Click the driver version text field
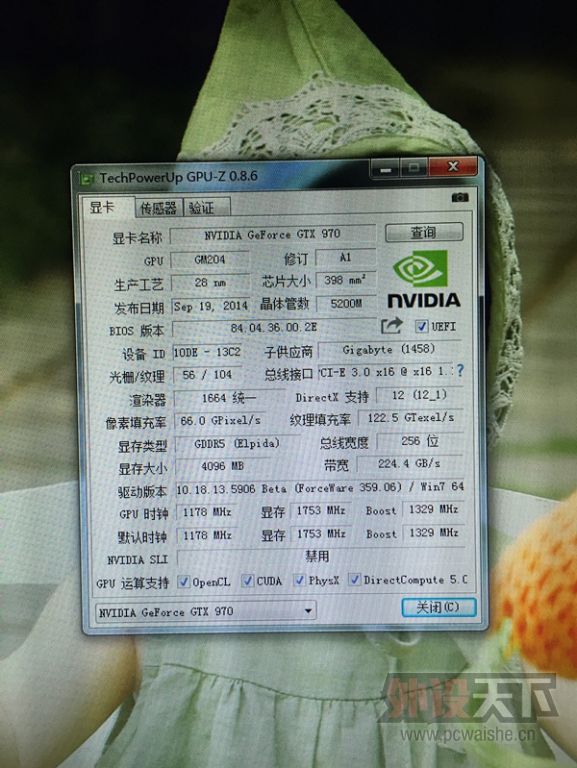577x768 pixels. 320,488
